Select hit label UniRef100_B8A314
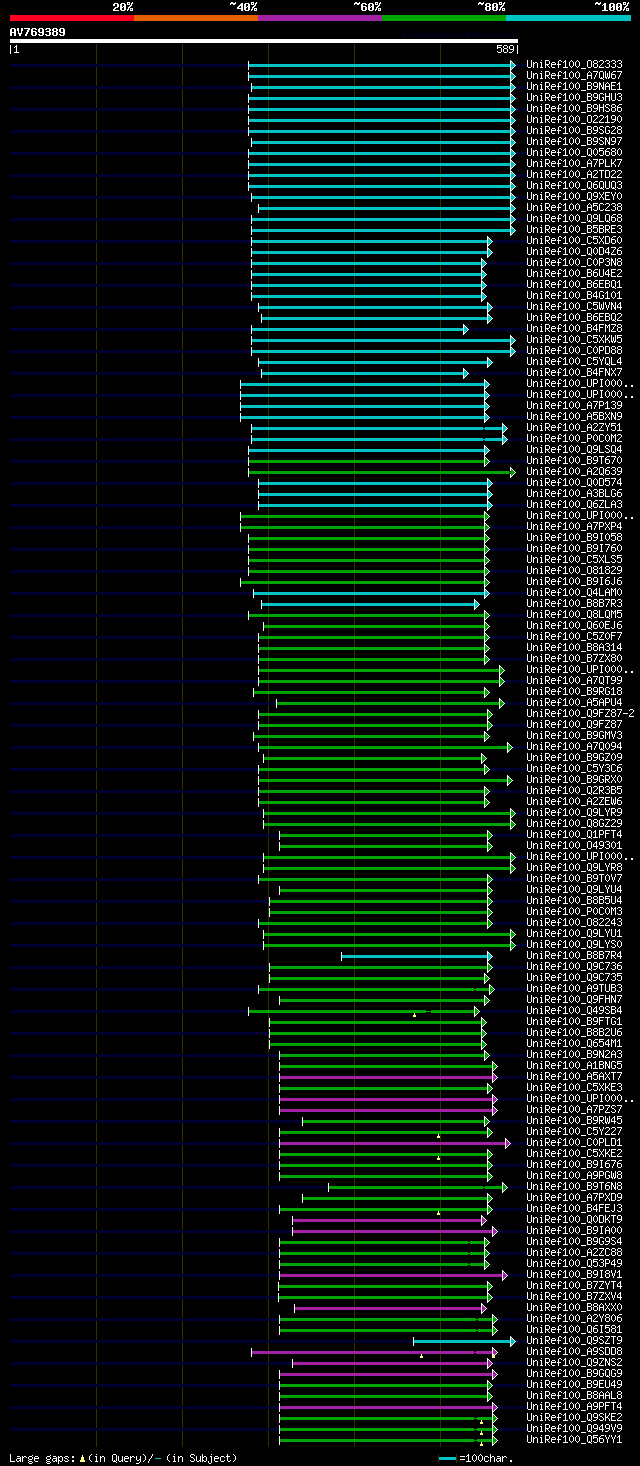This screenshot has width=640, height=1466. coord(574,648)
